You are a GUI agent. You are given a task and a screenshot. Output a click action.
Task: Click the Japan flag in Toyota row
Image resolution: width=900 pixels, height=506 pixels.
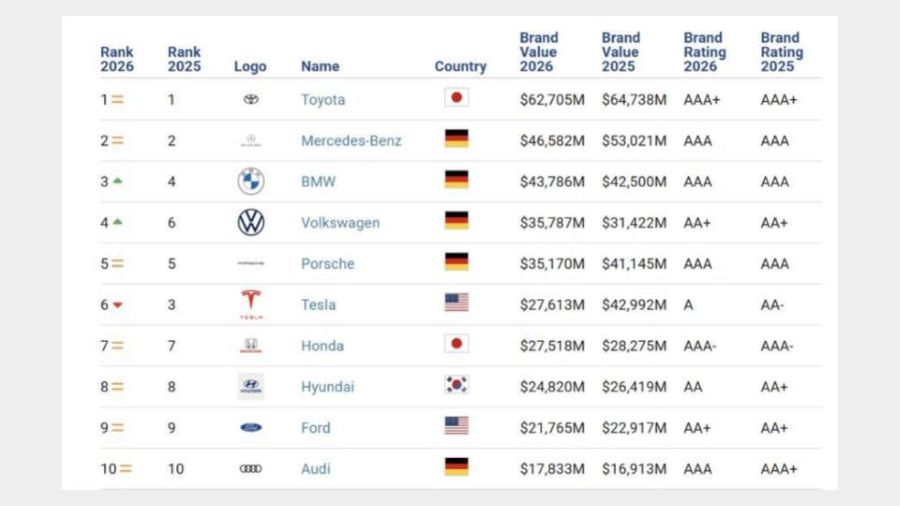(x=456, y=98)
